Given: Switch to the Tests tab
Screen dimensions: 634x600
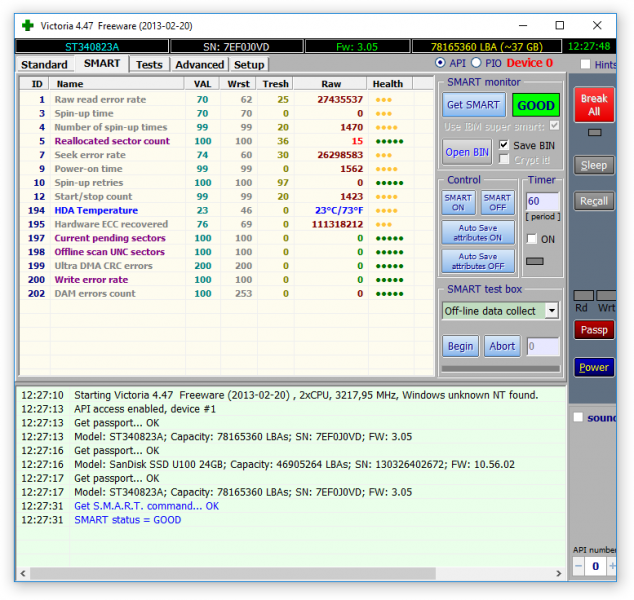Looking at the screenshot, I should 149,65.
